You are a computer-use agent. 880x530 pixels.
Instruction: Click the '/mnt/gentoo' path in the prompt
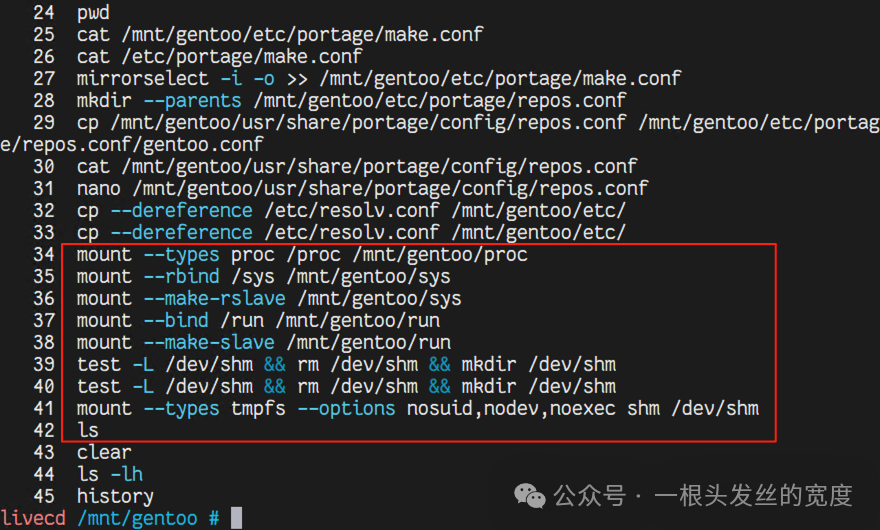pos(138,518)
